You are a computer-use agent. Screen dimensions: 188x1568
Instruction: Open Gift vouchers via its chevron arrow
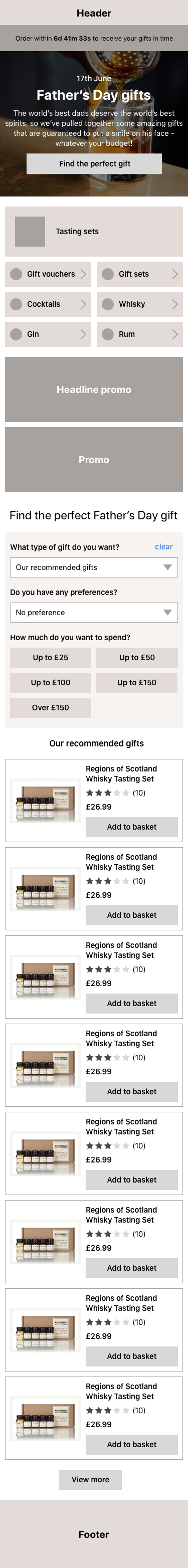point(83,274)
